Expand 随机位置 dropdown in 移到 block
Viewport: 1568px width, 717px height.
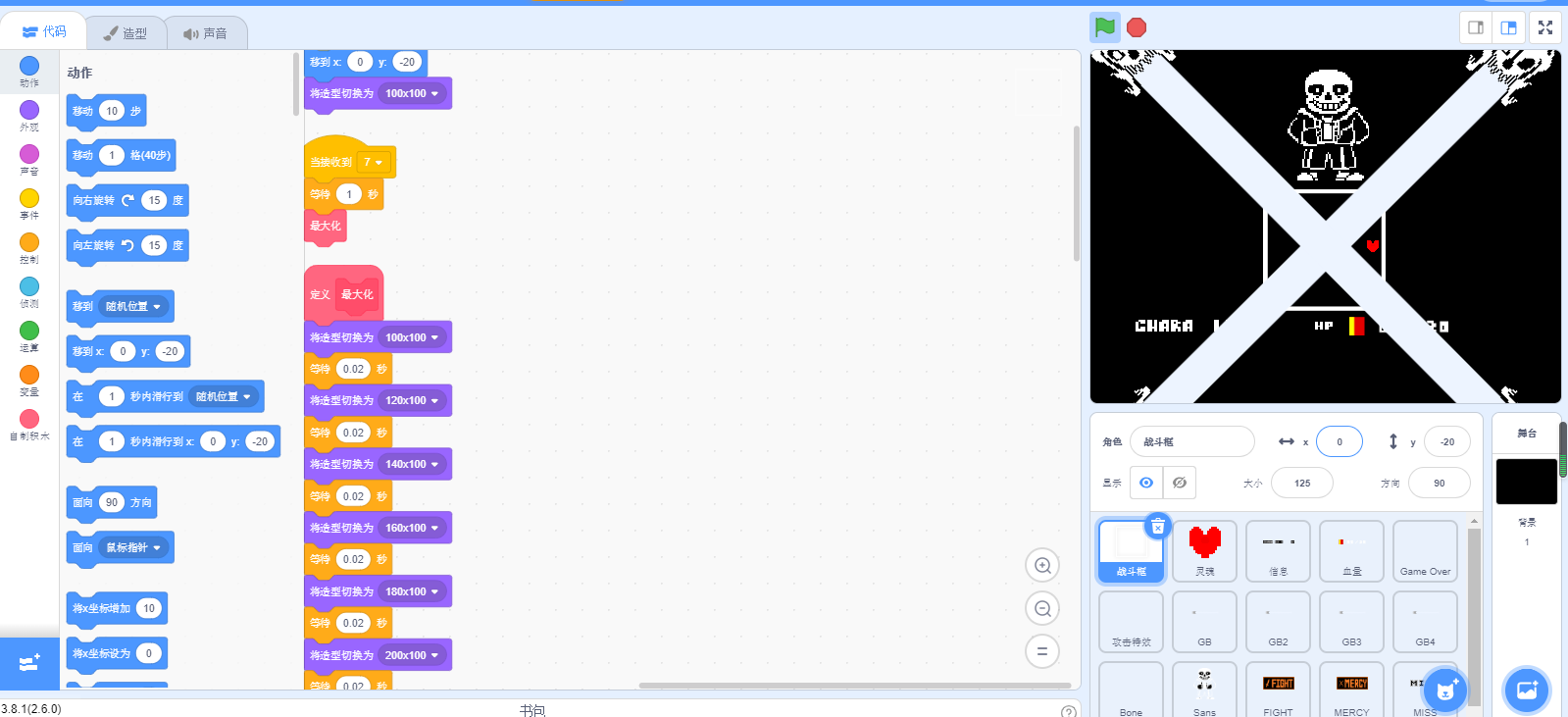click(133, 306)
